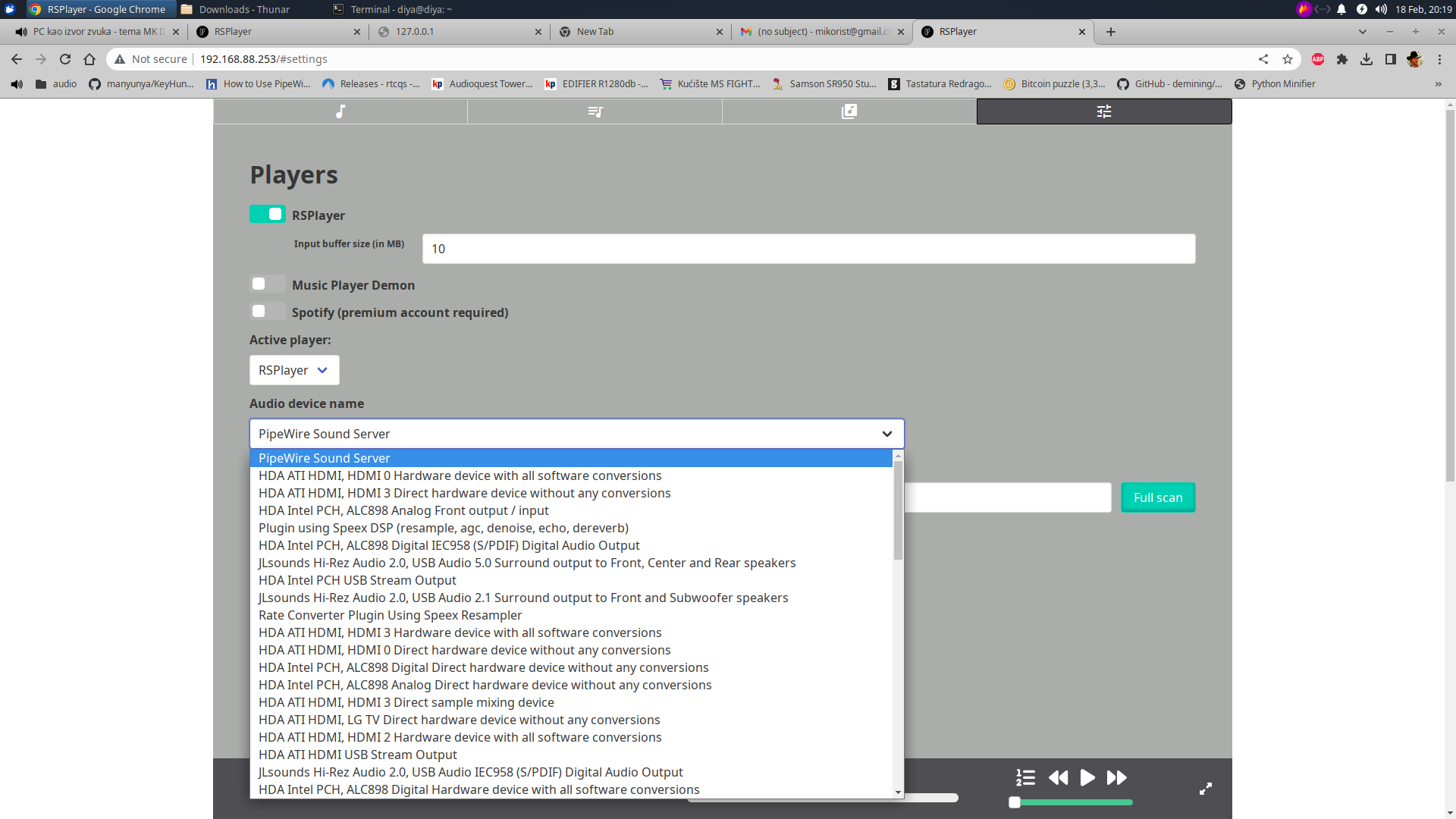The width and height of the screenshot is (1456, 819).
Task: Collapse the Audio device name dropdown
Action: 576,434
